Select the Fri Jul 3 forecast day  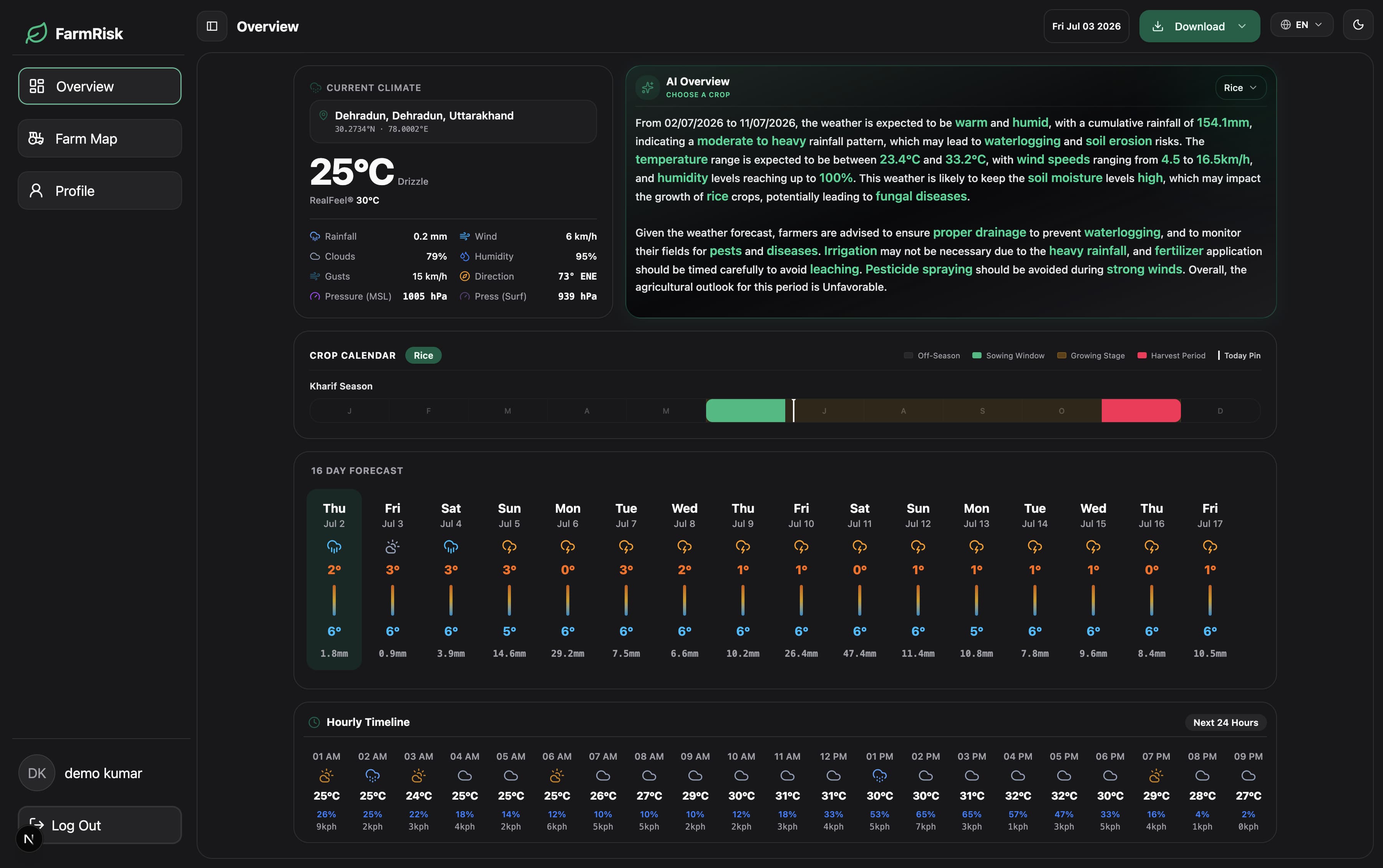click(x=393, y=579)
